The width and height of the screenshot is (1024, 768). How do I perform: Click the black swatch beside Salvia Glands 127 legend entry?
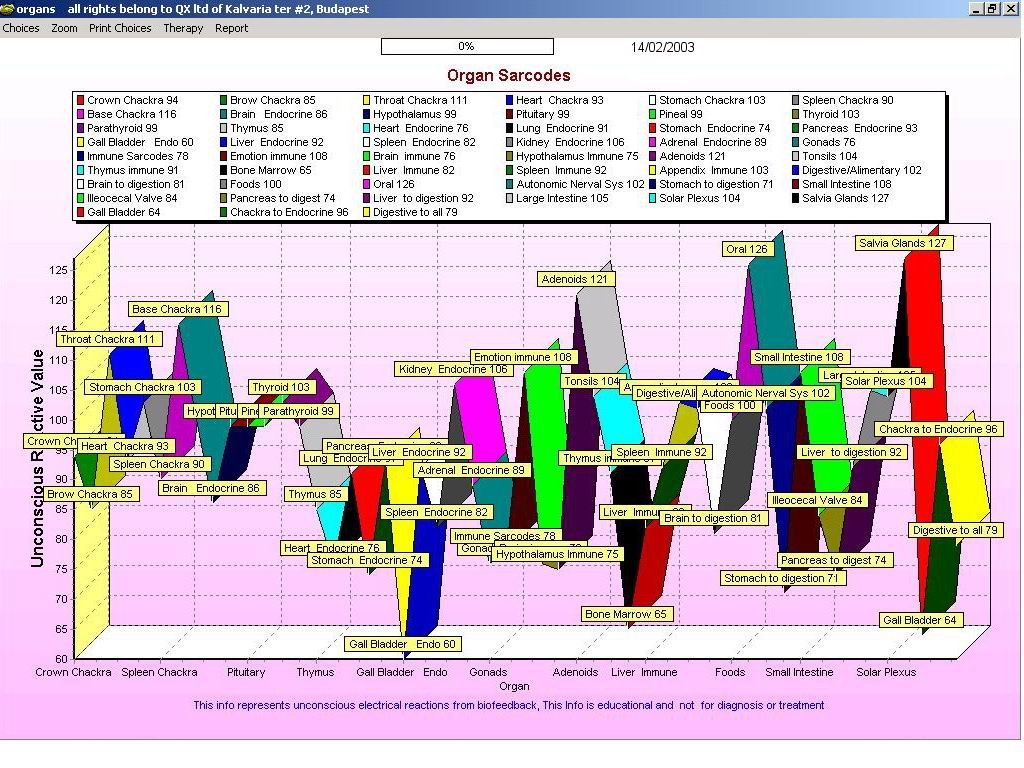click(795, 198)
